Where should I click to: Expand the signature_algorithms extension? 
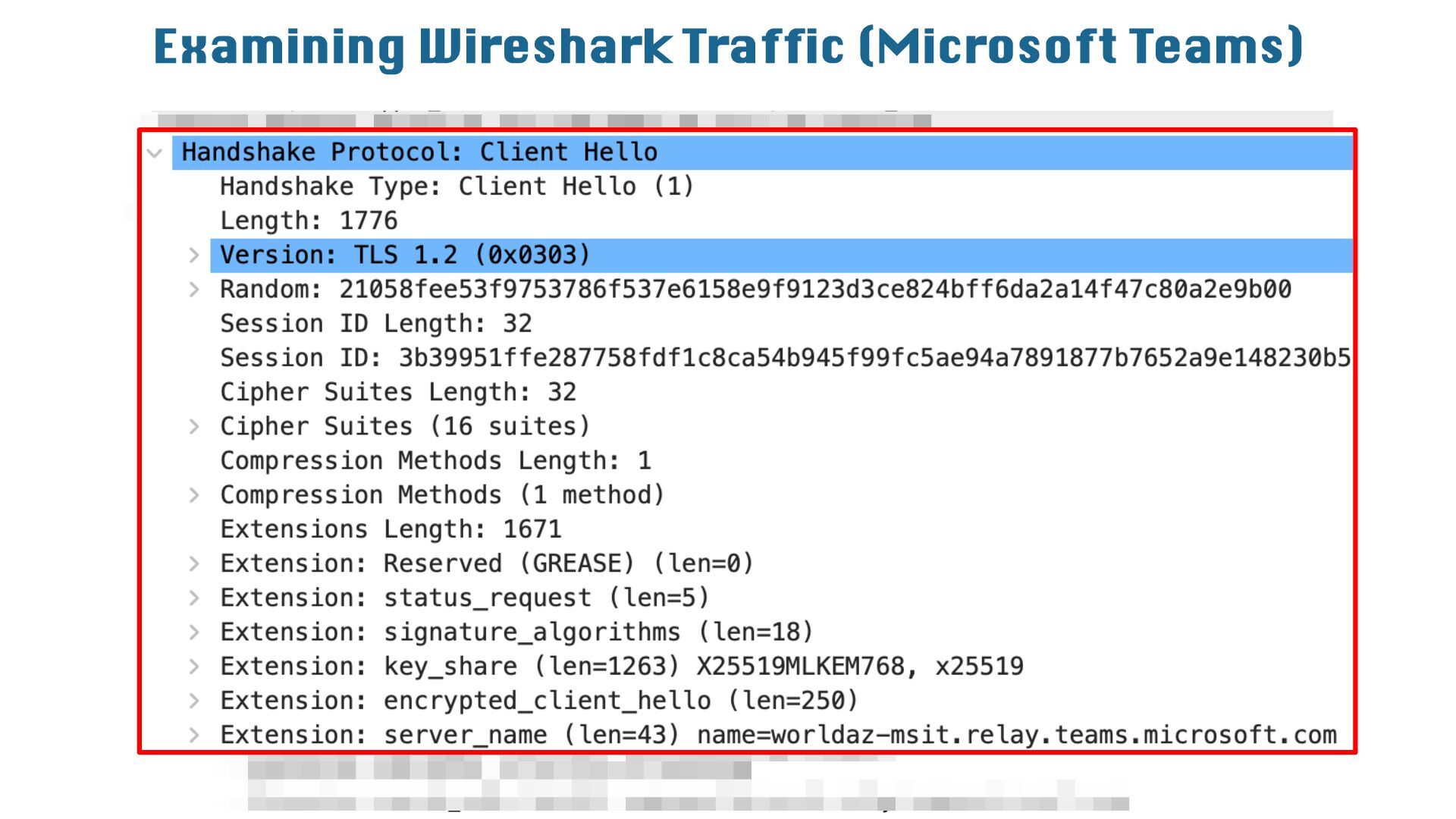(194, 632)
